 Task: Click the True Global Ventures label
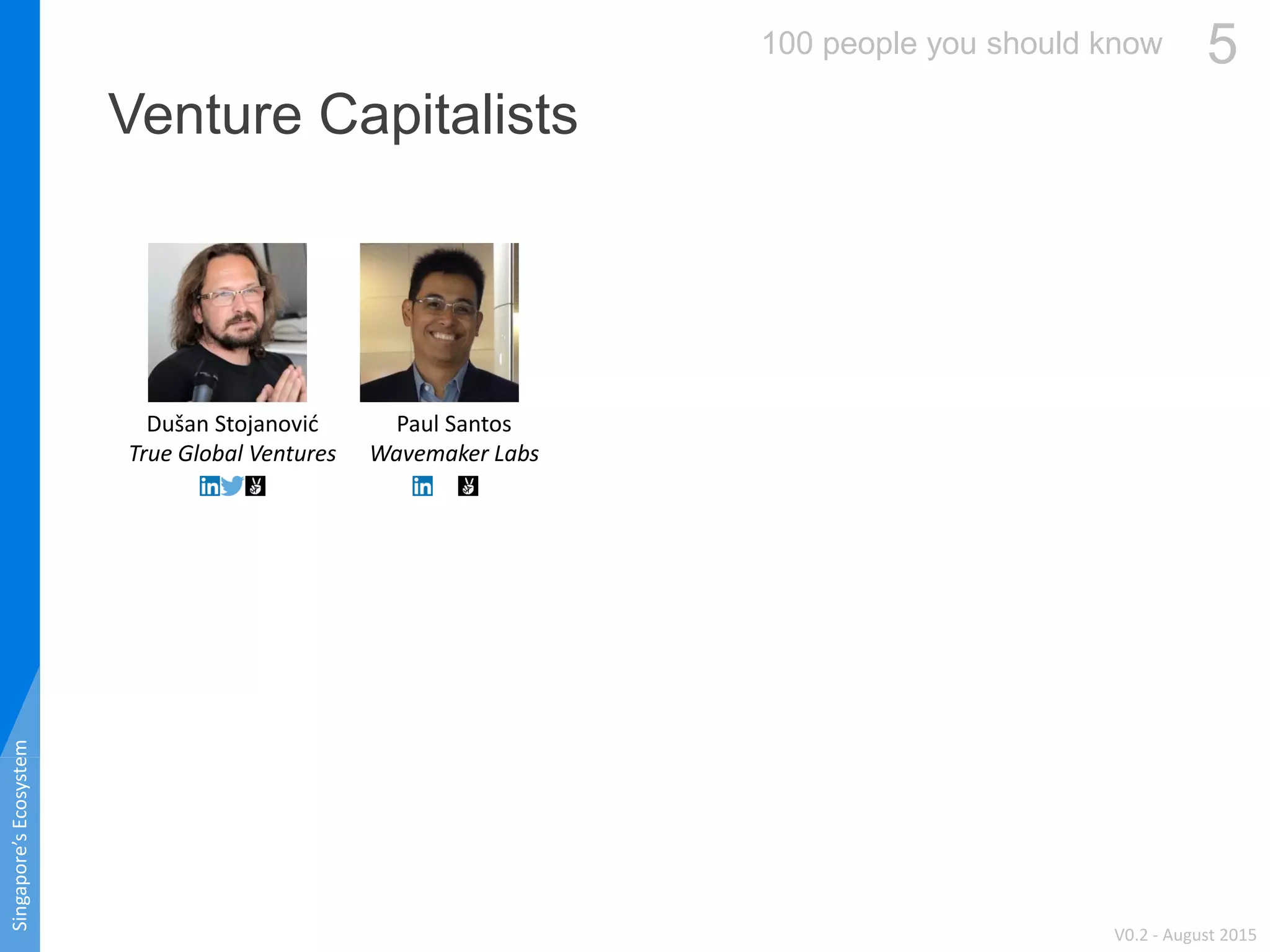pos(233,454)
